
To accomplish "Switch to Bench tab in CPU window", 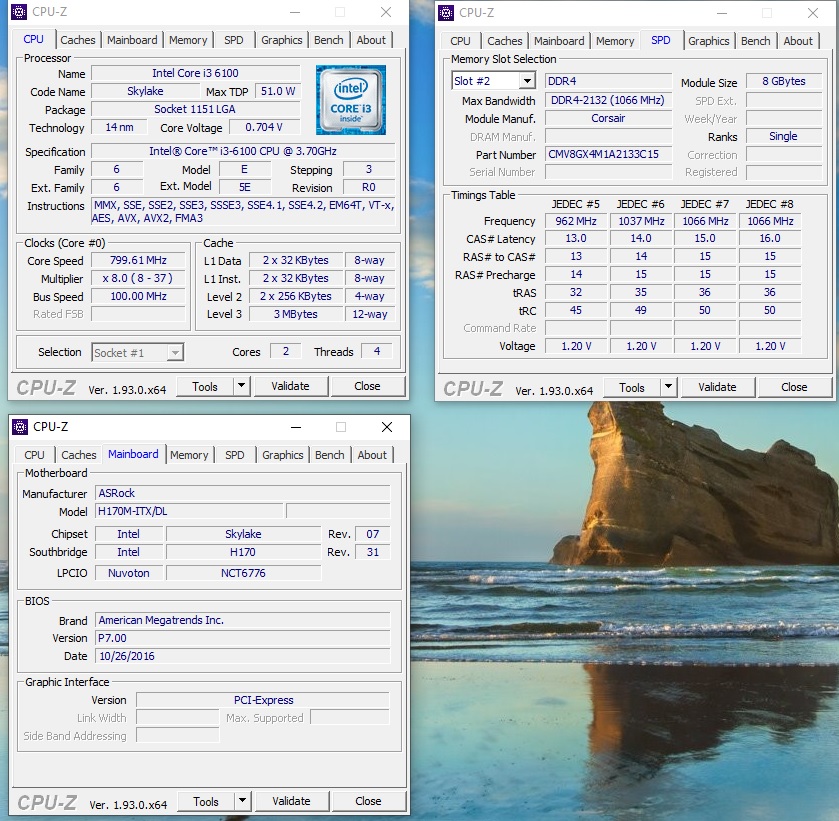I will [x=329, y=40].
